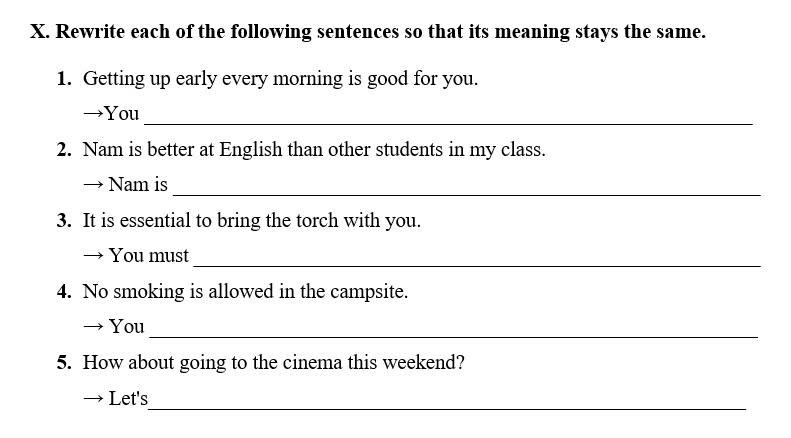Viewport: 791px width, 438px height.
Task: Click the blank line after "Let's"
Action: coord(447,402)
